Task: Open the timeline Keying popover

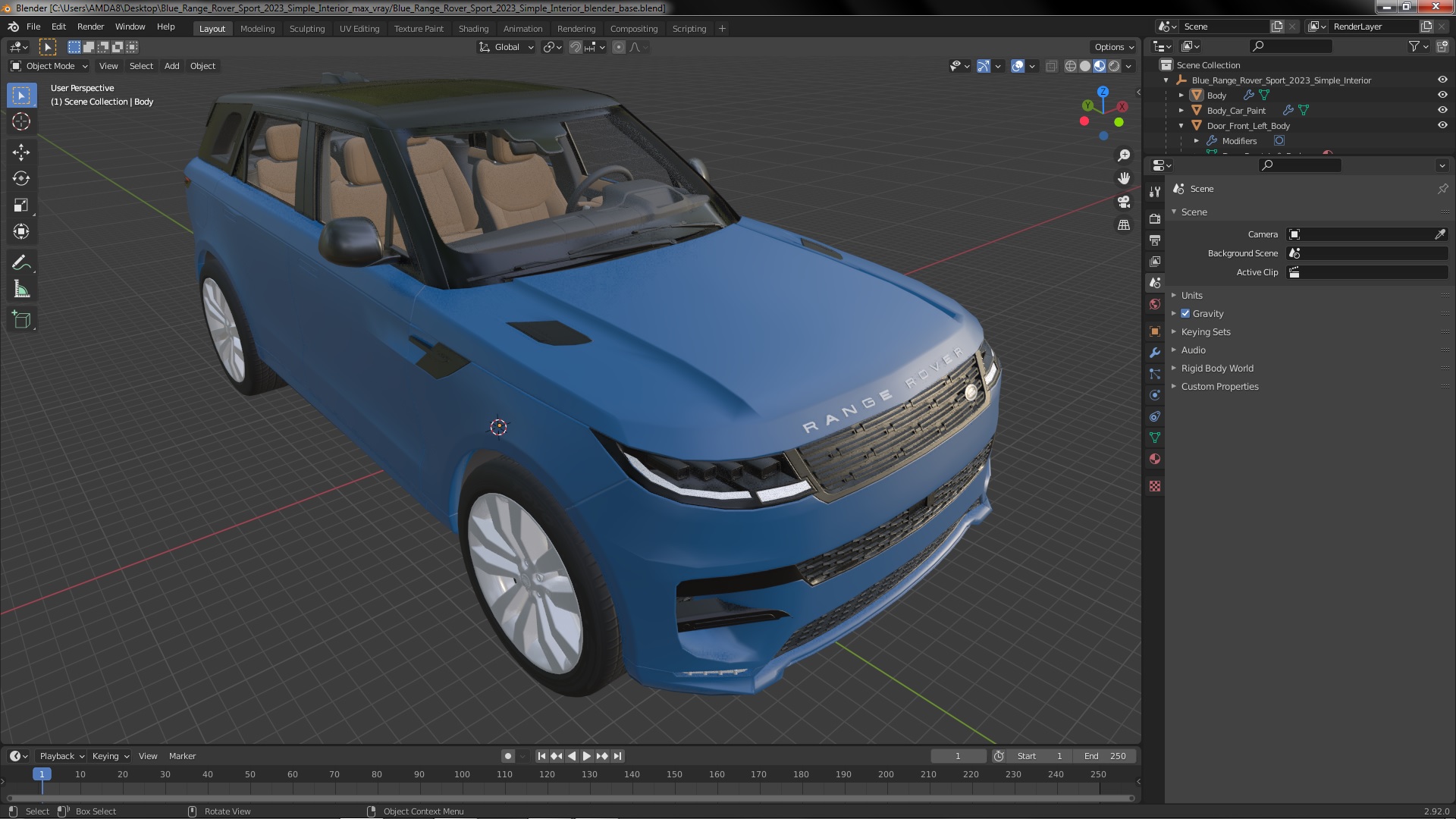Action: 110,757
